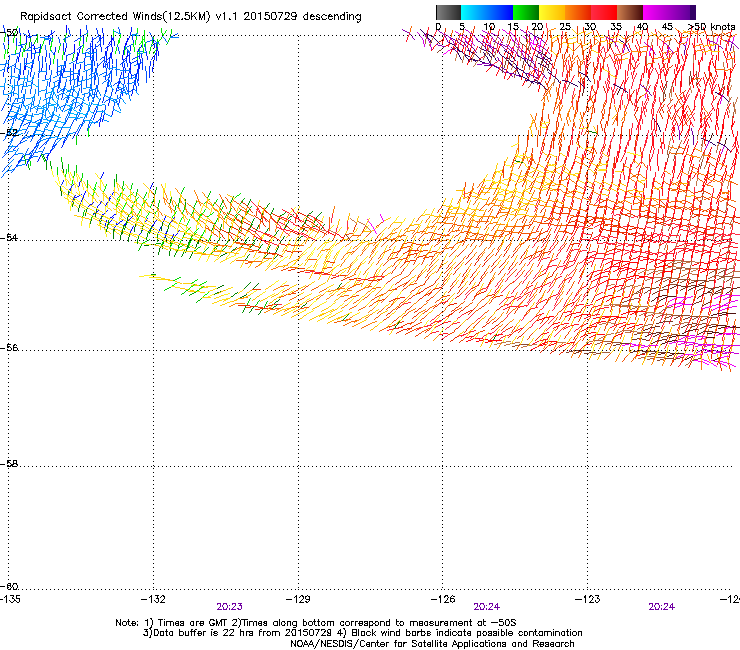Click the -60 latitude axis label
740x650 pixels.
(x=8, y=586)
